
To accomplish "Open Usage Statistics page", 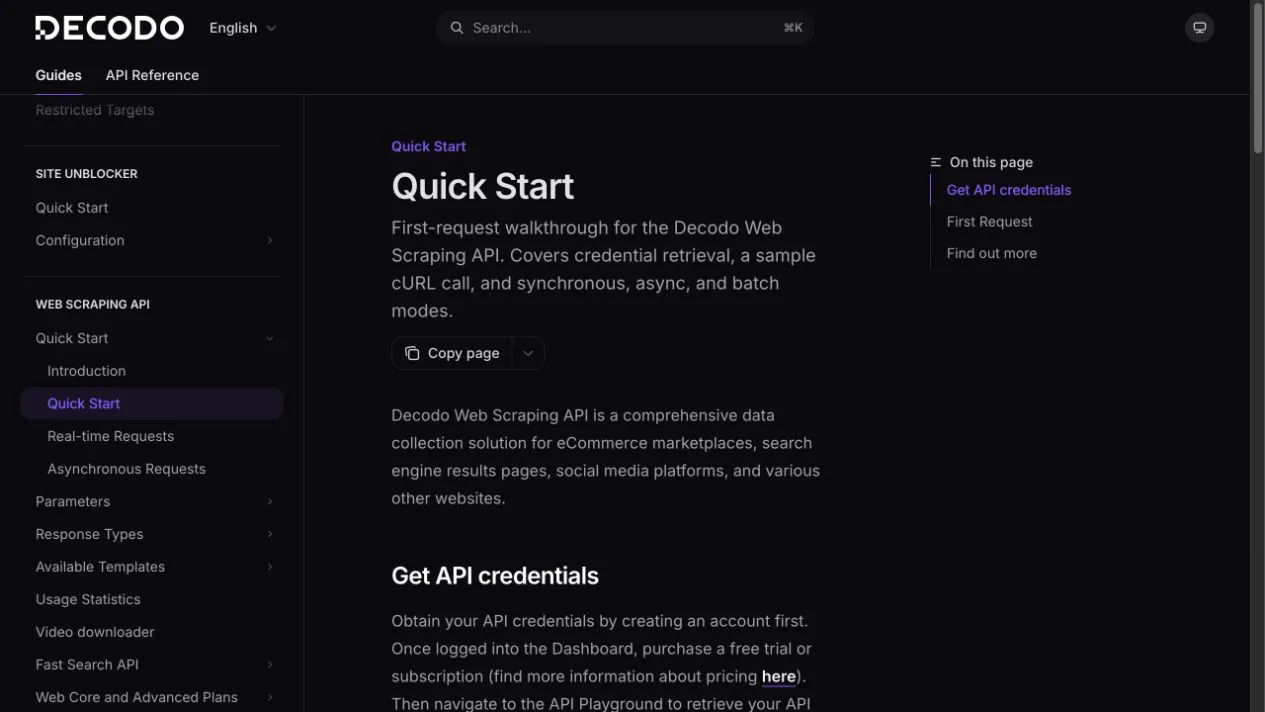I will (x=88, y=600).
